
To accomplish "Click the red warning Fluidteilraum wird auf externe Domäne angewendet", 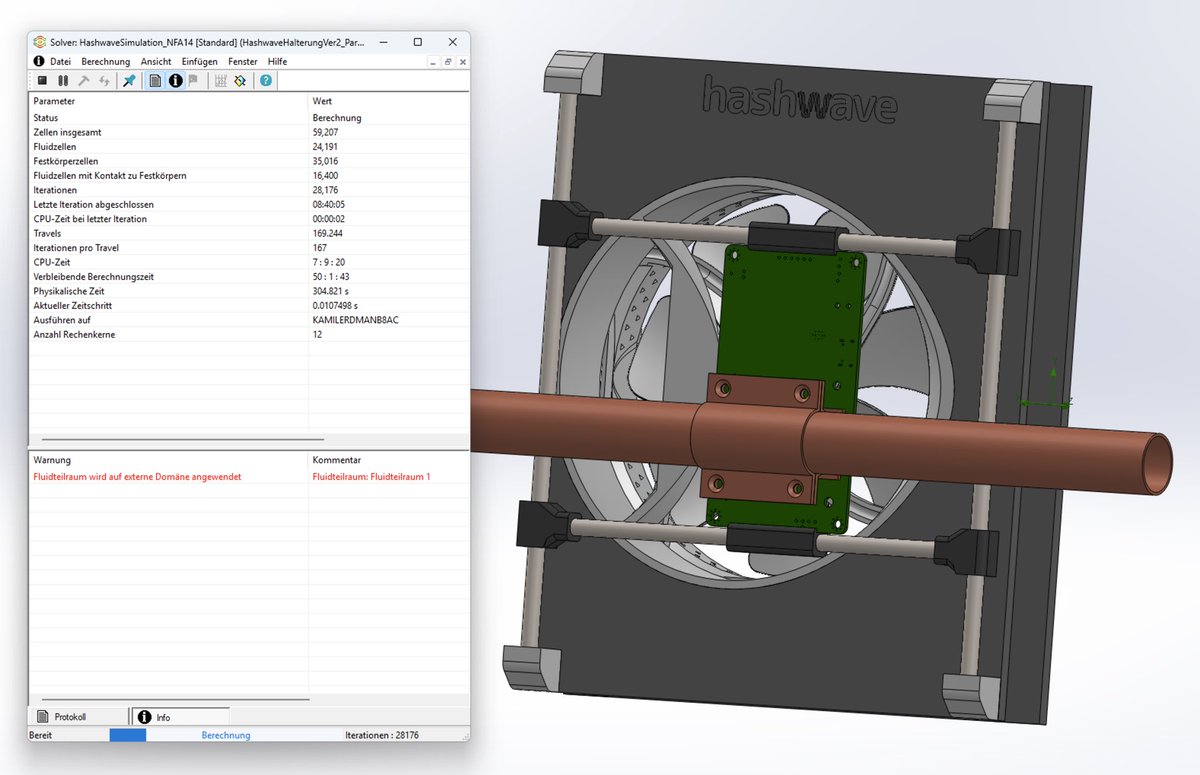I will pyautogui.click(x=137, y=477).
